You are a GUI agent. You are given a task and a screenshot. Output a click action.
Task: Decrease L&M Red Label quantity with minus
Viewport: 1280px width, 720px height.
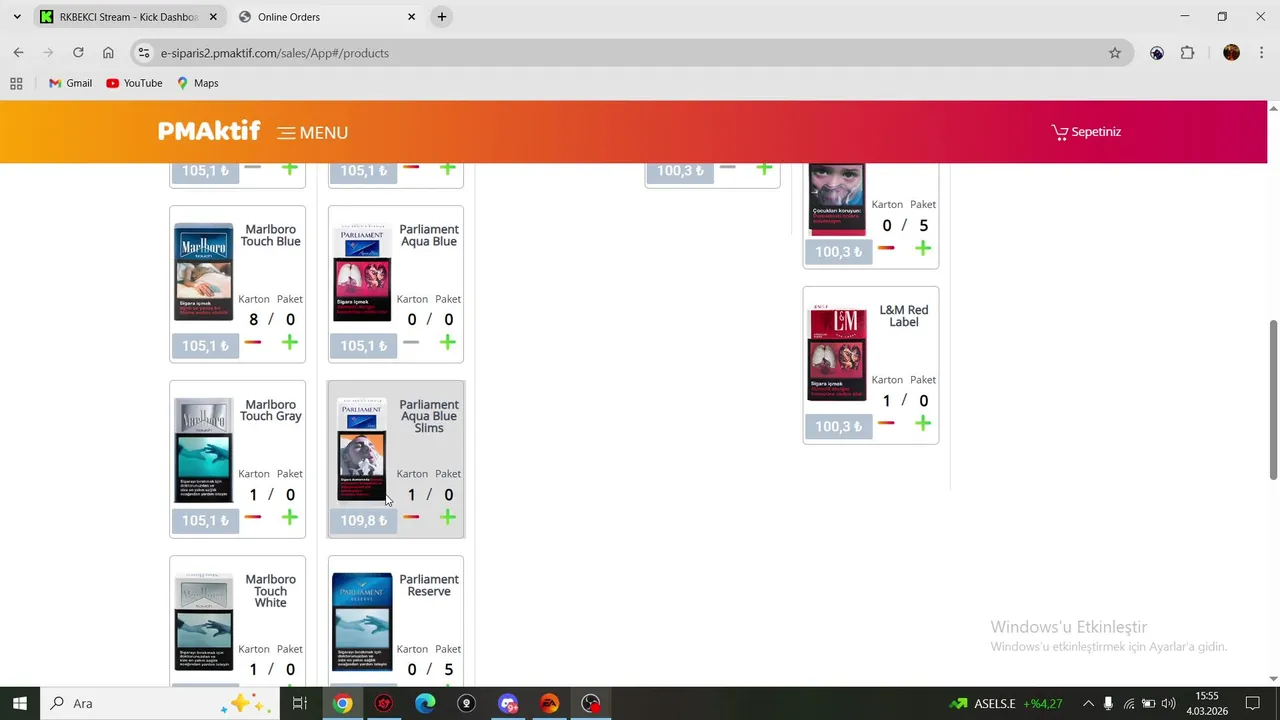886,423
